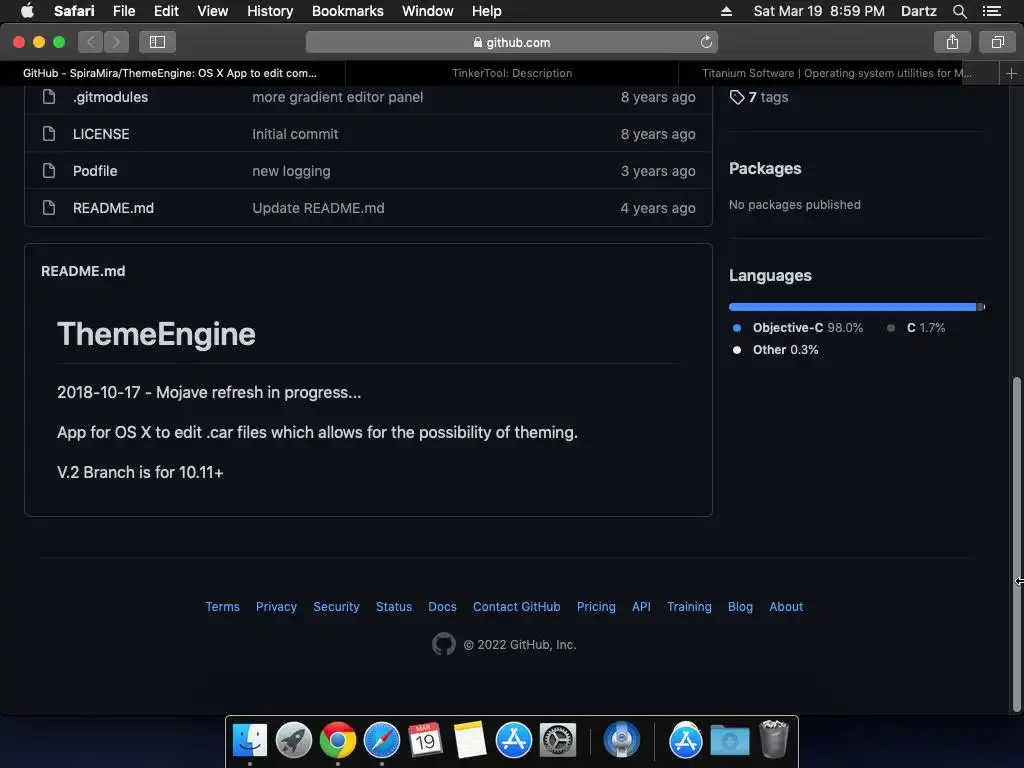Click the github.com address bar
Screen dimensions: 1024x768
click(x=512, y=42)
